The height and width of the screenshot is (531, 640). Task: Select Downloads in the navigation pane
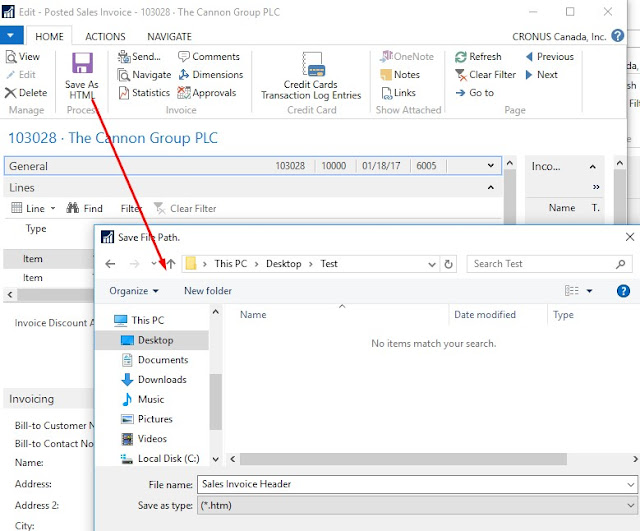pos(154,380)
